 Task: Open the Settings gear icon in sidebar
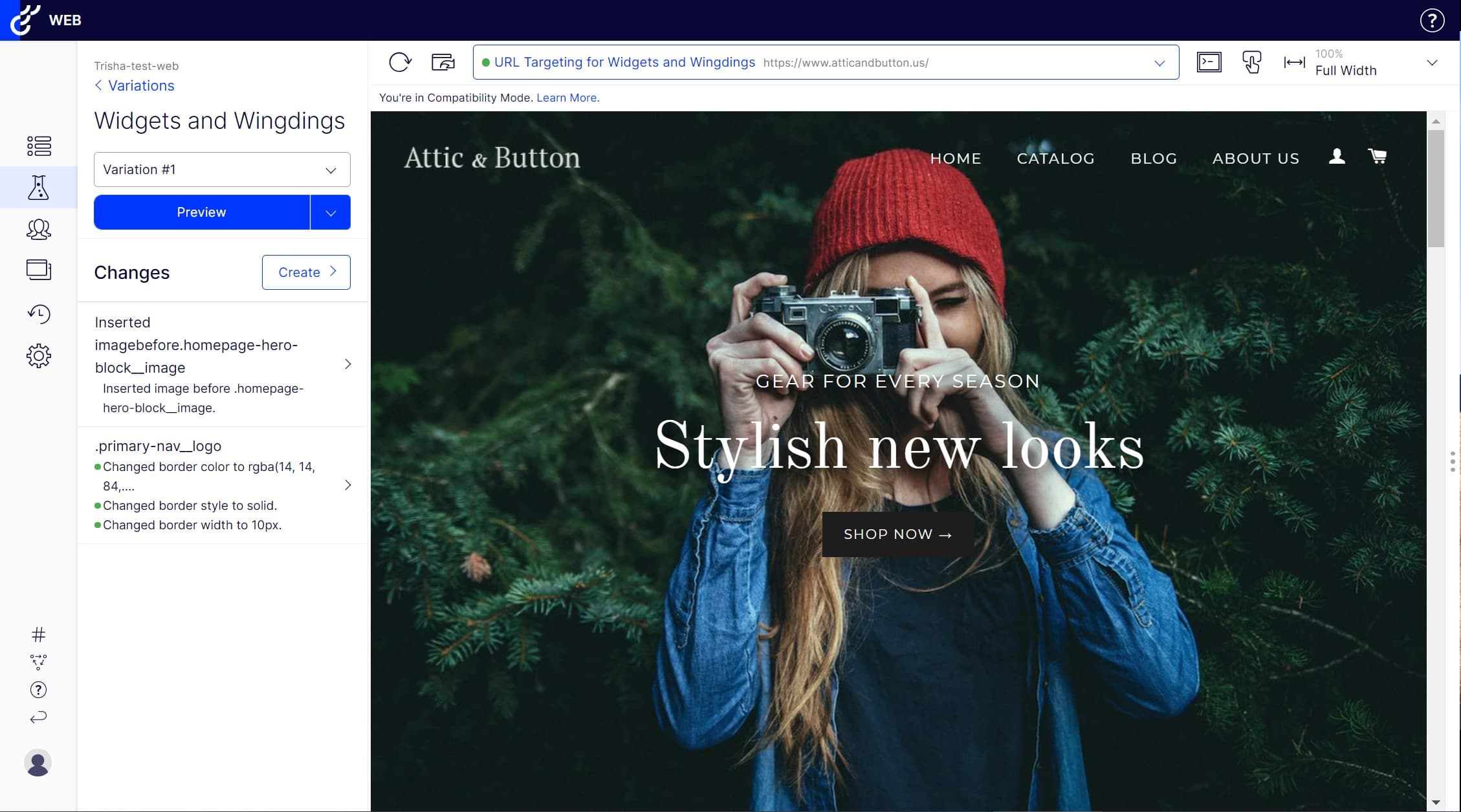pos(39,356)
